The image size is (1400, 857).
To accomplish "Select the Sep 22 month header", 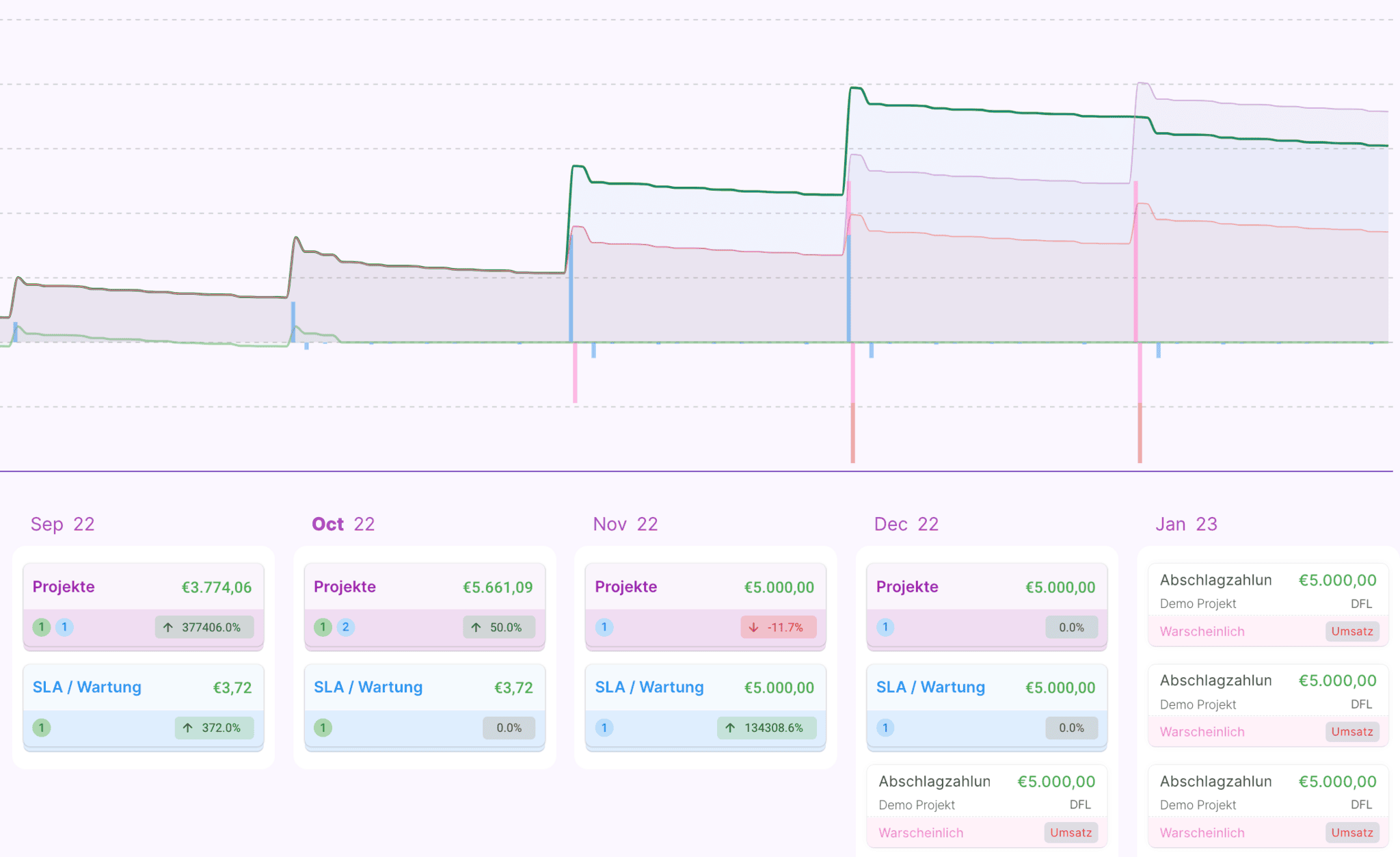I will click(62, 524).
